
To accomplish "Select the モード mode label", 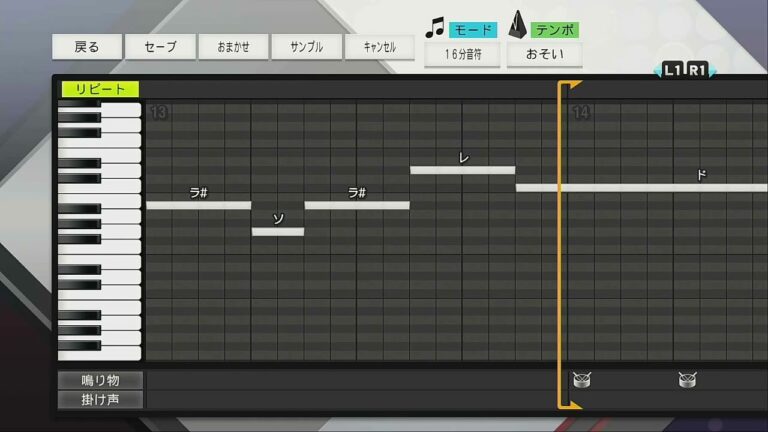I will pyautogui.click(x=472, y=30).
